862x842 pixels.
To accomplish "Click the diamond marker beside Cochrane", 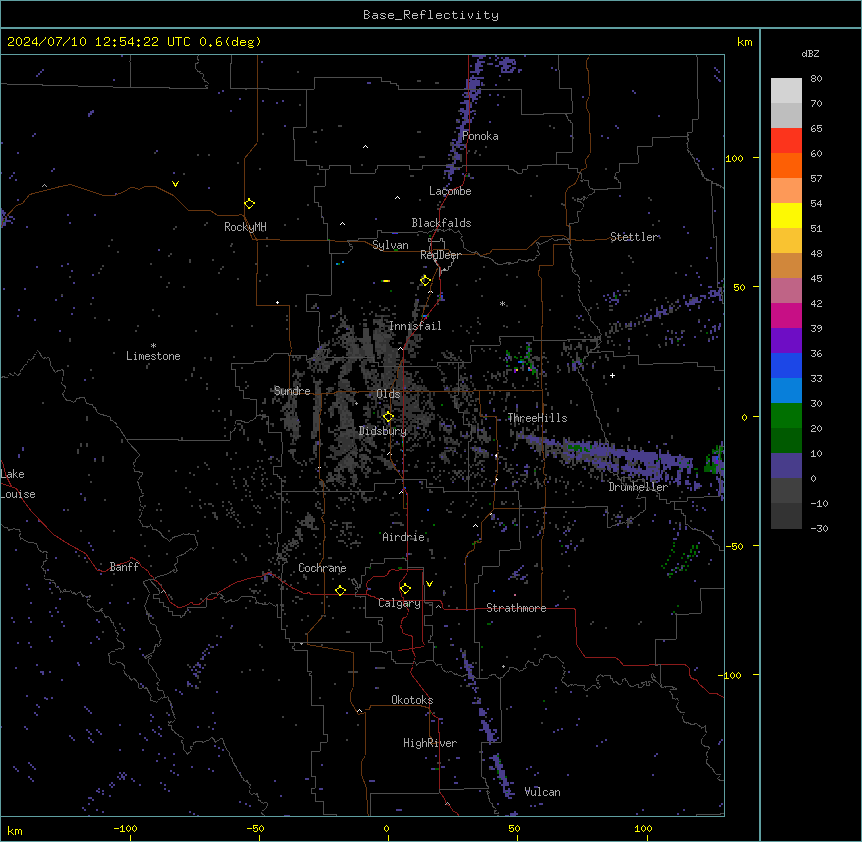I will [x=340, y=590].
